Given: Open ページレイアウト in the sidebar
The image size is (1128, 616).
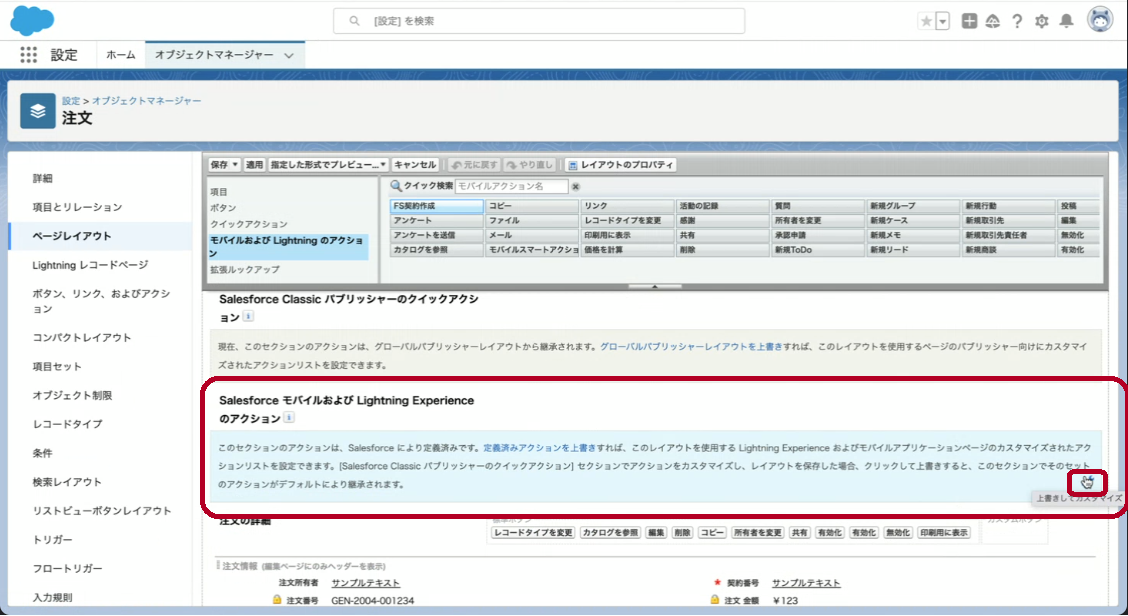Looking at the screenshot, I should 71,236.
